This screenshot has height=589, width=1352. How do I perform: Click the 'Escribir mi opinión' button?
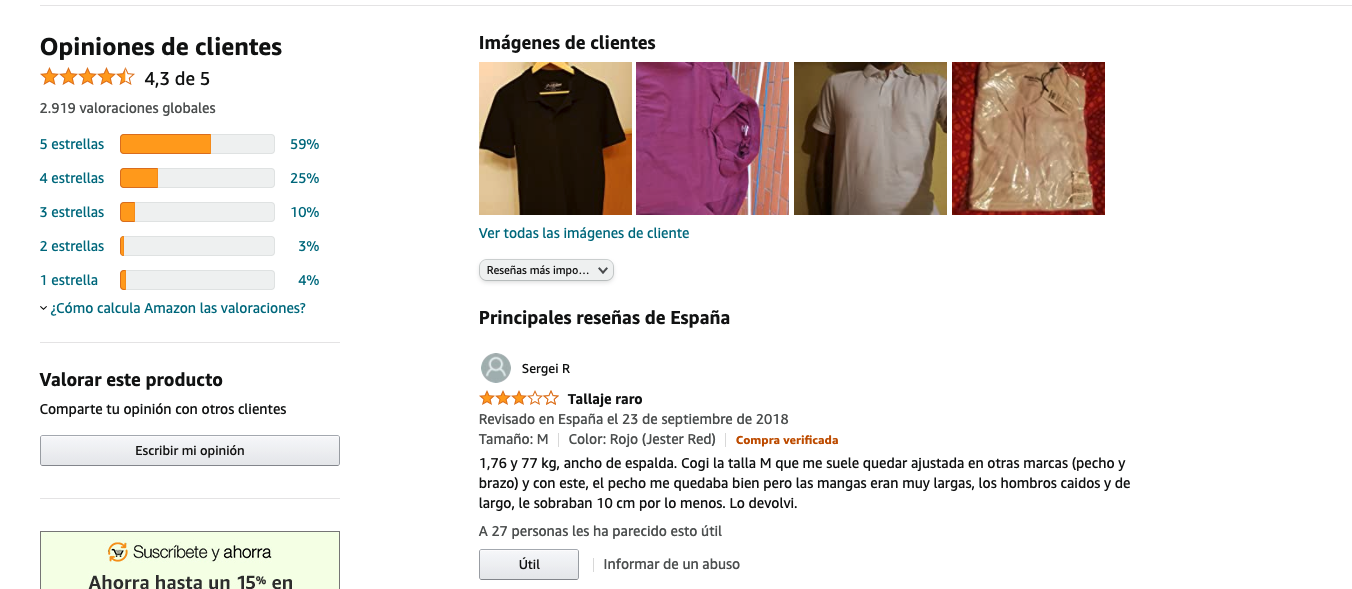tap(190, 451)
